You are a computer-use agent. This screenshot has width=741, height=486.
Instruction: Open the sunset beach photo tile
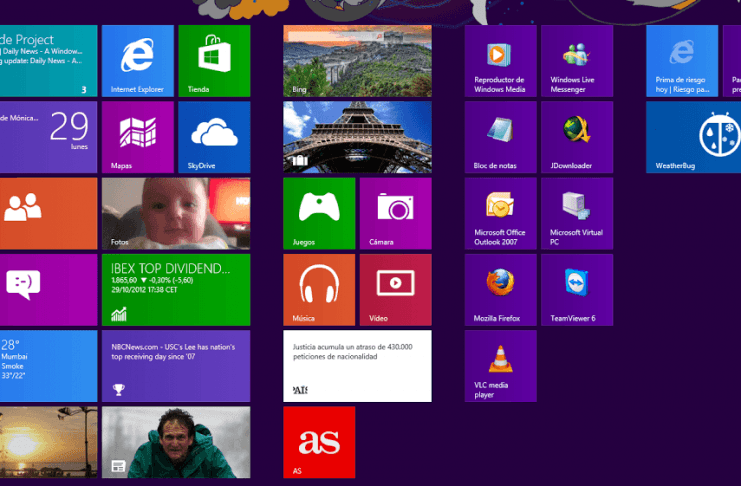coord(49,442)
